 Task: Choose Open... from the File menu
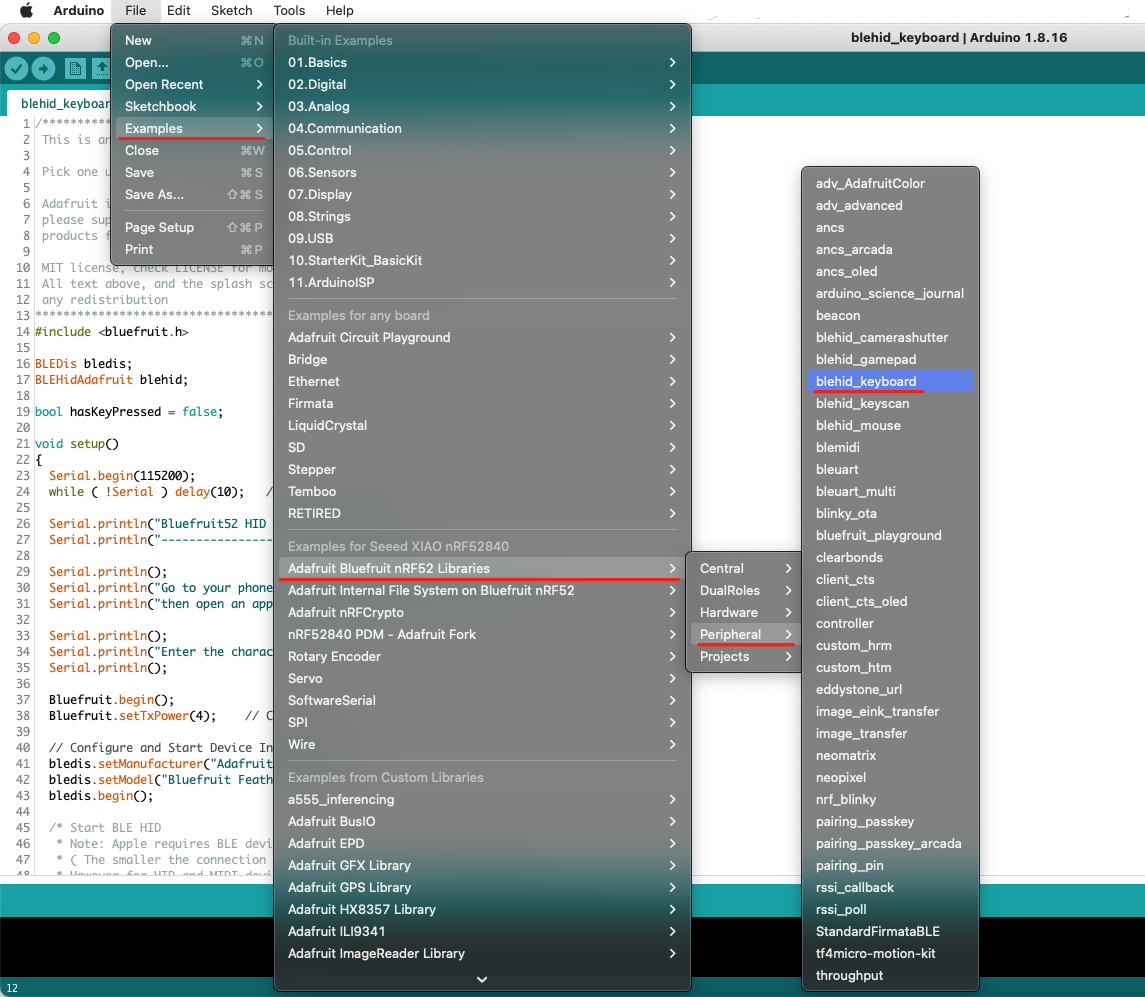pyautogui.click(x=192, y=62)
